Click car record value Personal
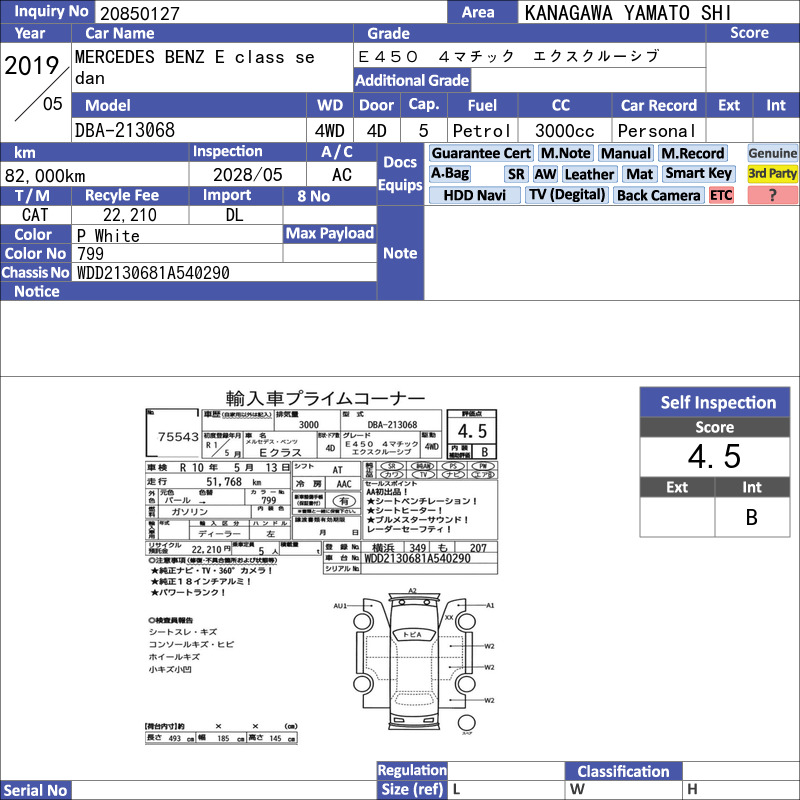800x800 pixels. coord(657,131)
